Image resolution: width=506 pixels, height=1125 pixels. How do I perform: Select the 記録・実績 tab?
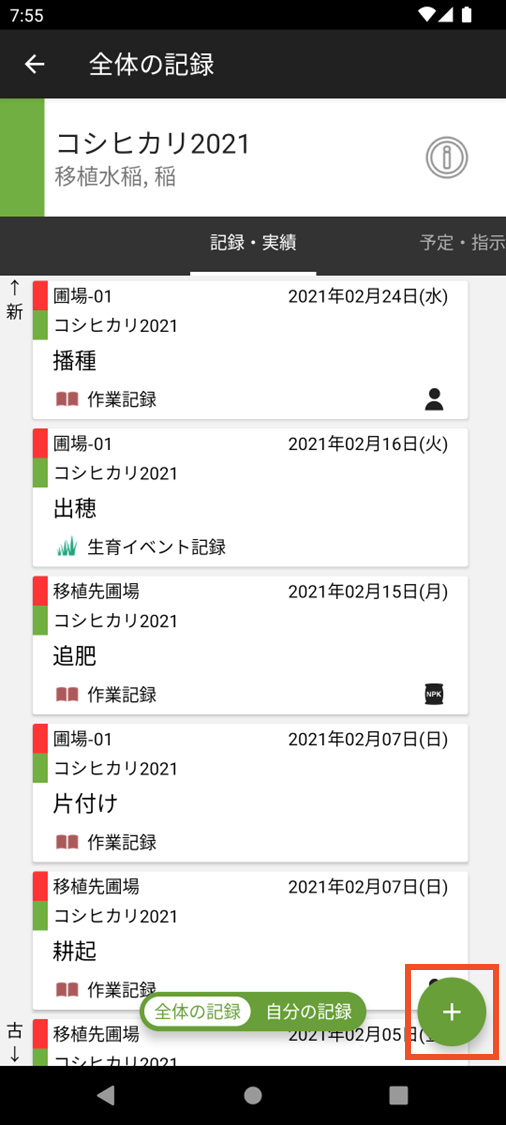coord(253,243)
